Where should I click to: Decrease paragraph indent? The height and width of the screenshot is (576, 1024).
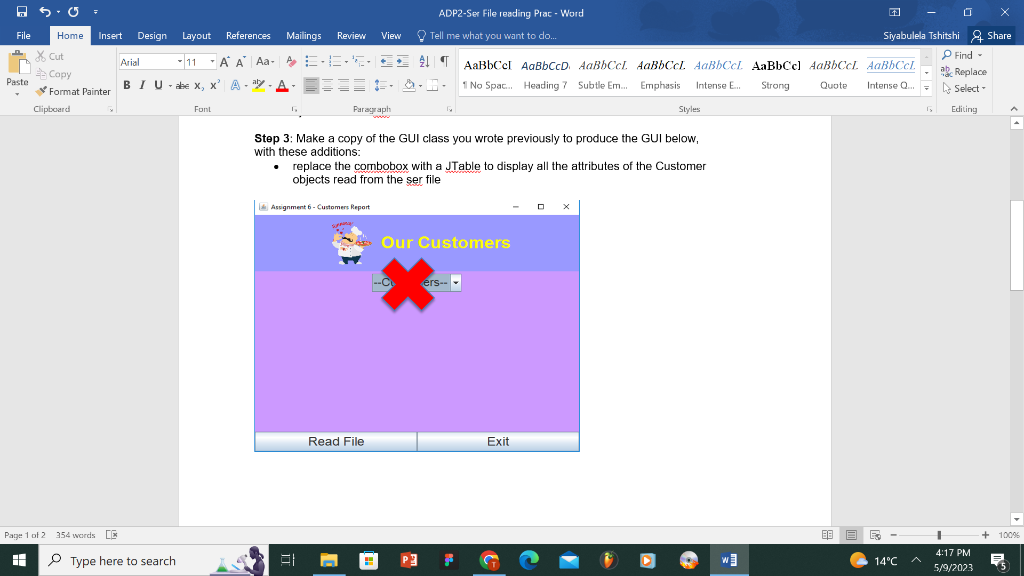click(x=387, y=62)
